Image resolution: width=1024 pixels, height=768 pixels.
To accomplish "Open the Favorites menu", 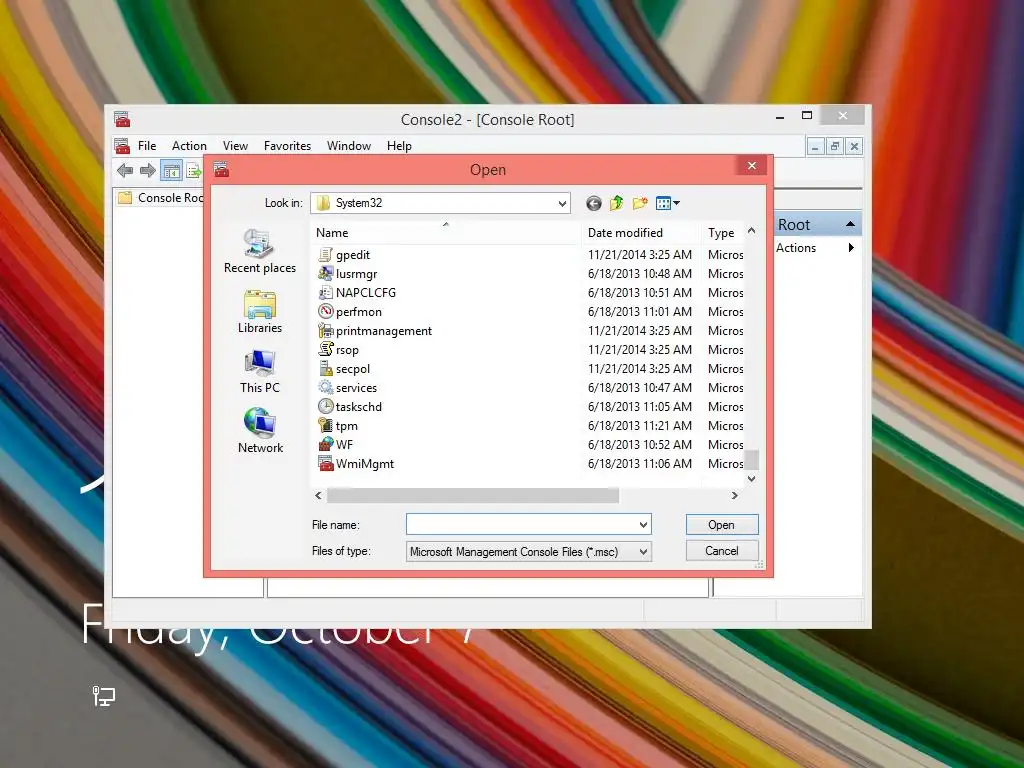I will point(287,146).
